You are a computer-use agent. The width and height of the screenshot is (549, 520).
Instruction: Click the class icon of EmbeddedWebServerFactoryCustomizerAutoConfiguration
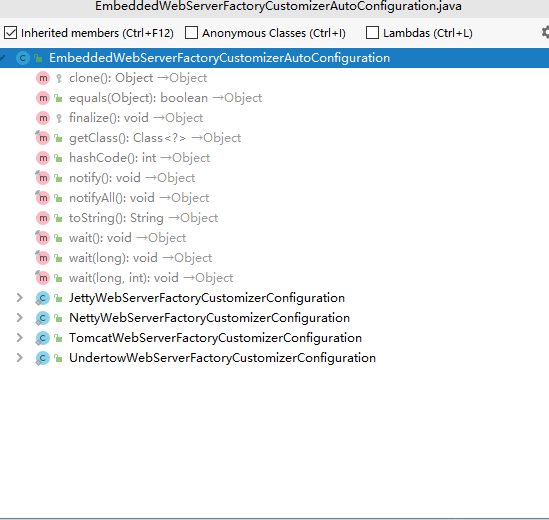[x=23, y=58]
